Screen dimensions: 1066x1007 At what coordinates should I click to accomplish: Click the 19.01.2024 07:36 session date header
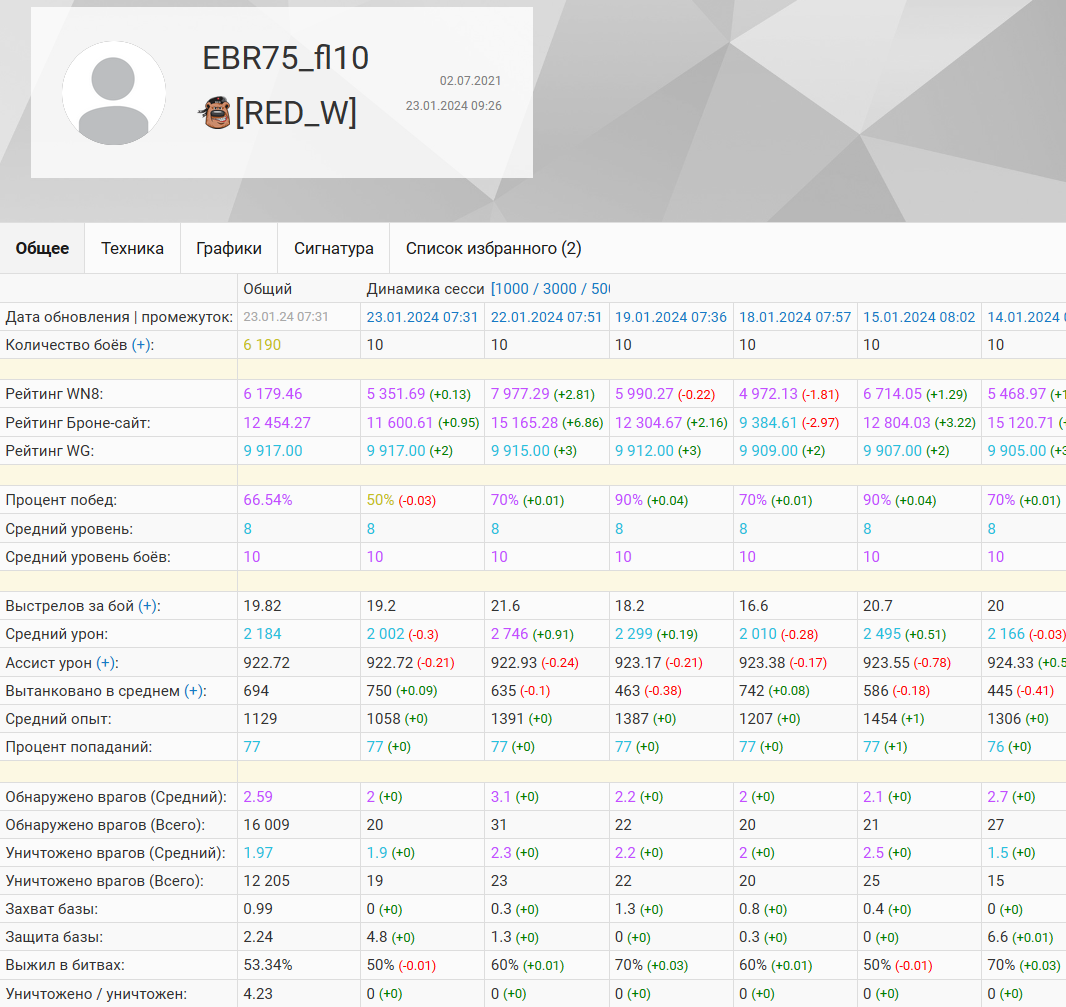tap(671, 317)
